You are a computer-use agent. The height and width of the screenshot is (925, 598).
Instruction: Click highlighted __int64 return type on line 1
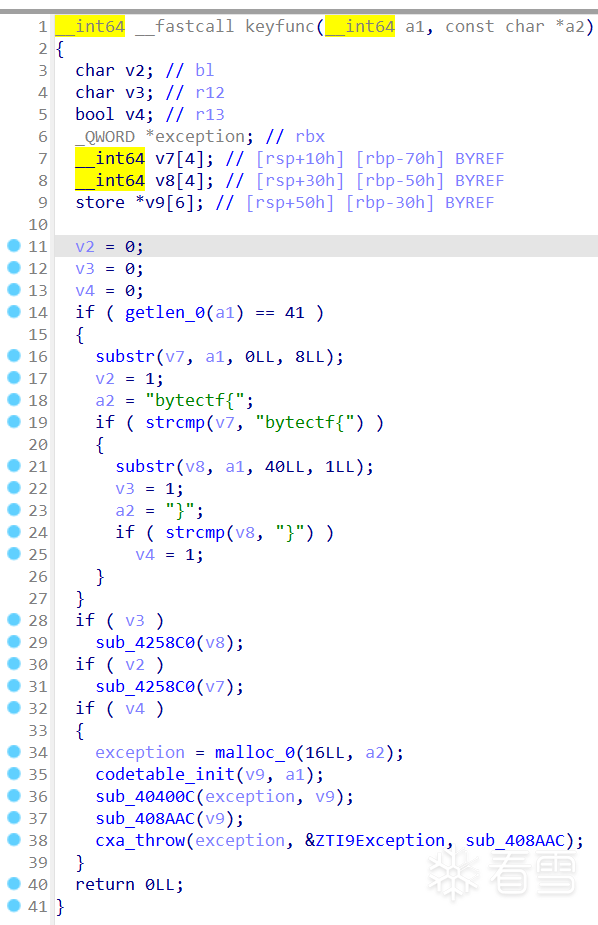point(90,27)
